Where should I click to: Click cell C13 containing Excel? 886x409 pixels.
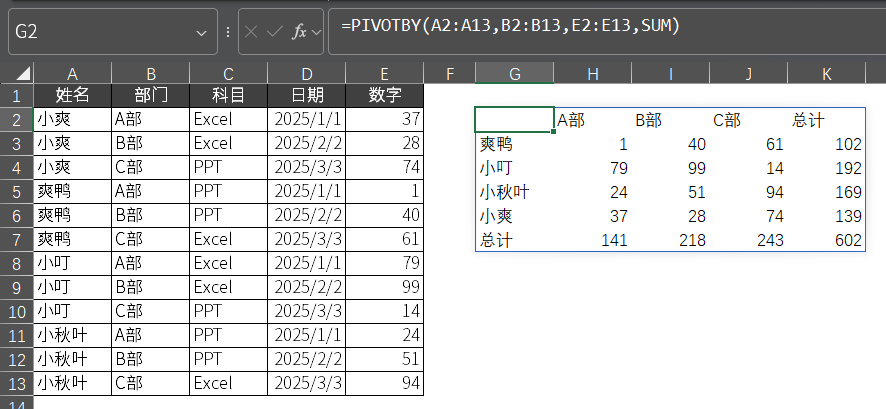point(228,384)
